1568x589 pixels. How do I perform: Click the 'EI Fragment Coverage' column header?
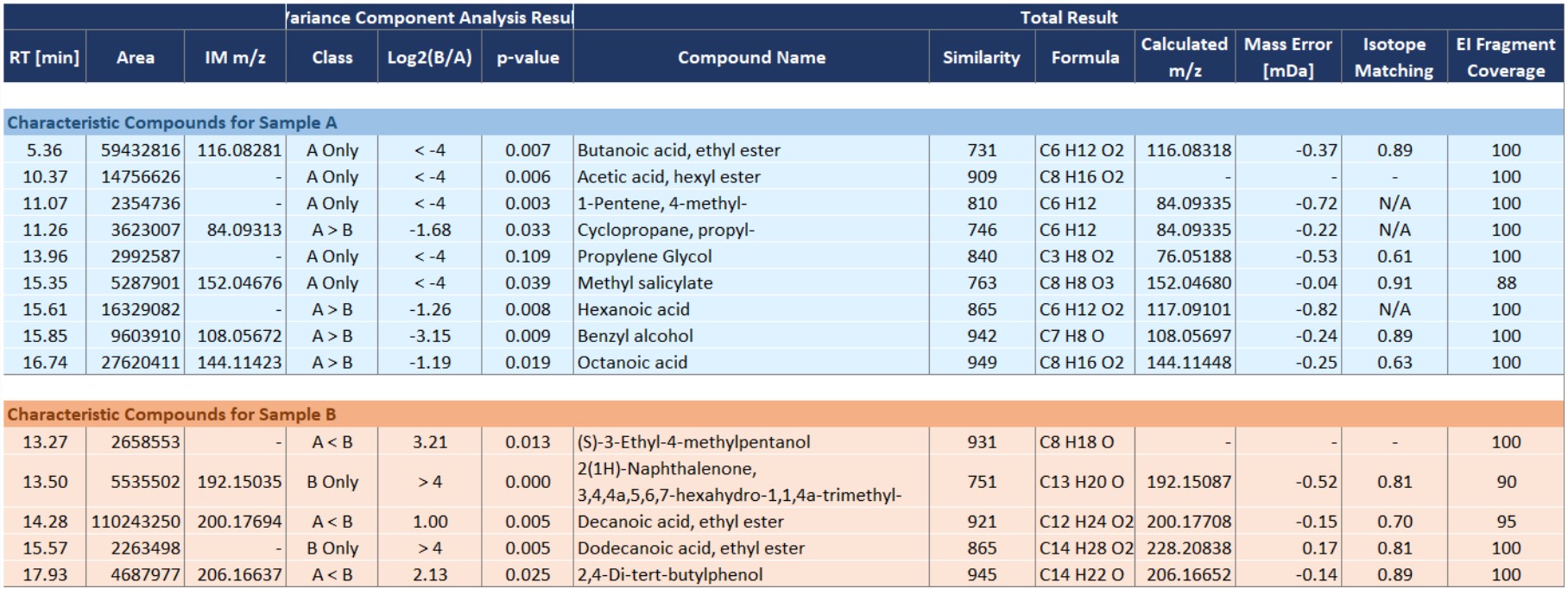pos(1506,57)
